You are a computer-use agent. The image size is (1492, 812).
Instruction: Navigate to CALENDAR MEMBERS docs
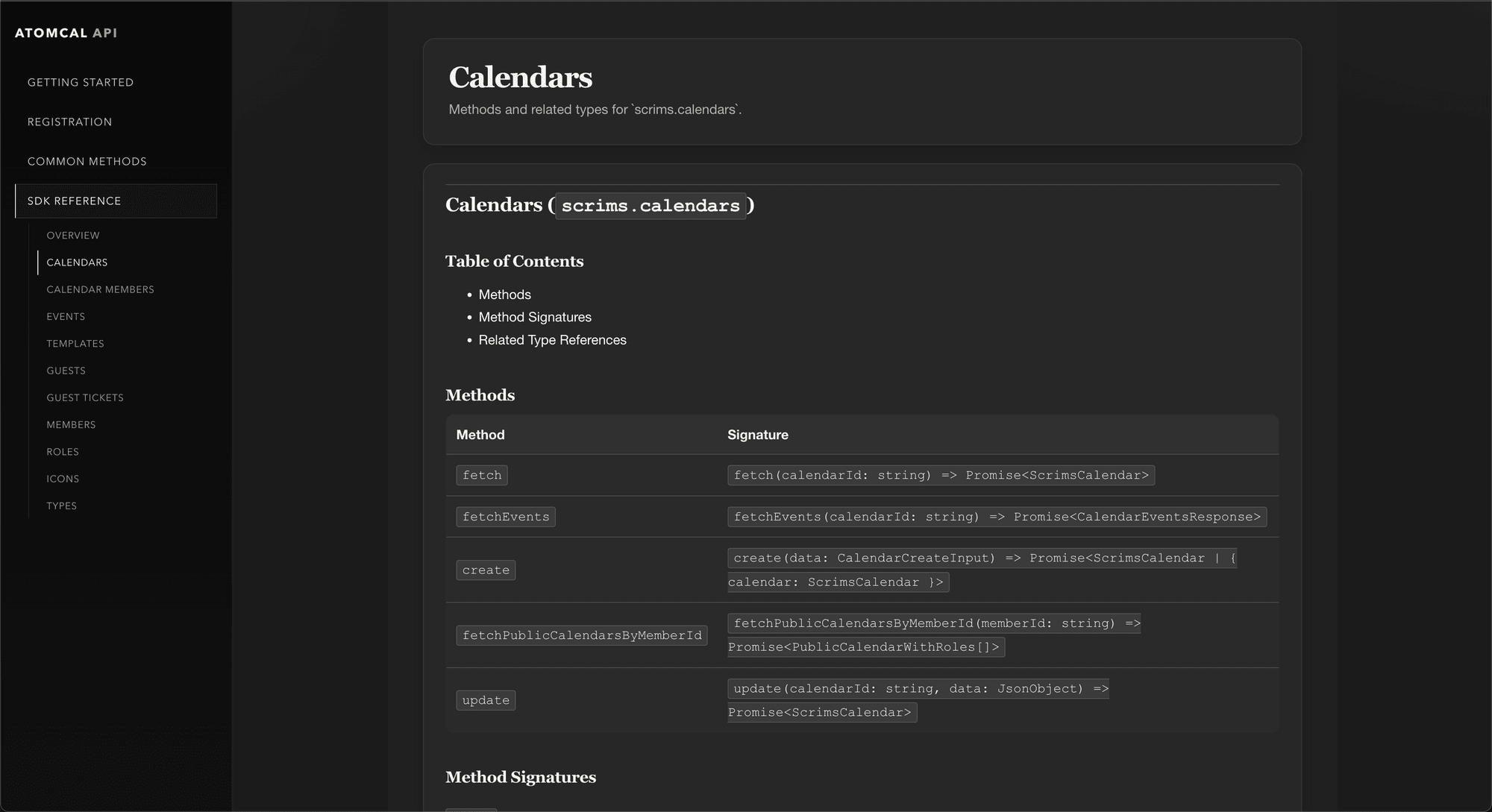click(100, 289)
